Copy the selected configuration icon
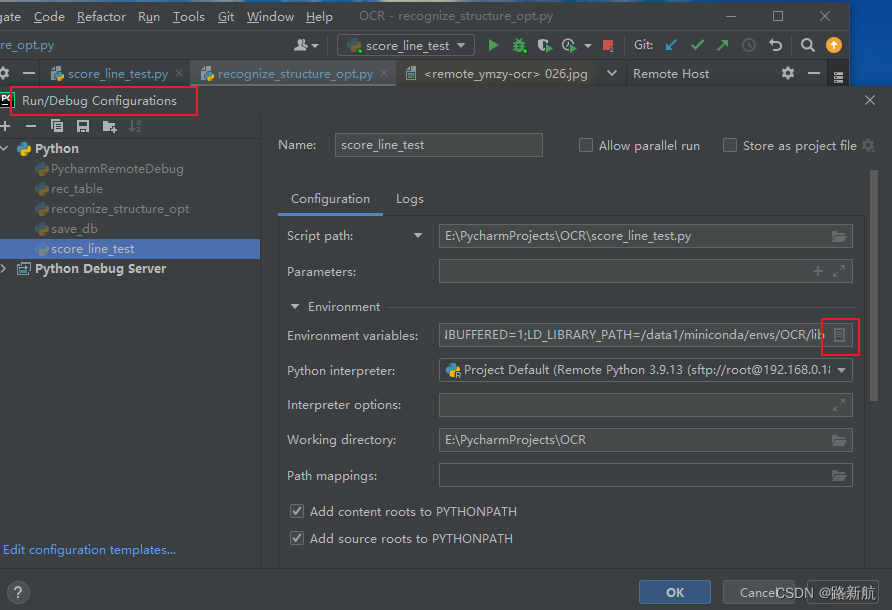 click(x=57, y=126)
